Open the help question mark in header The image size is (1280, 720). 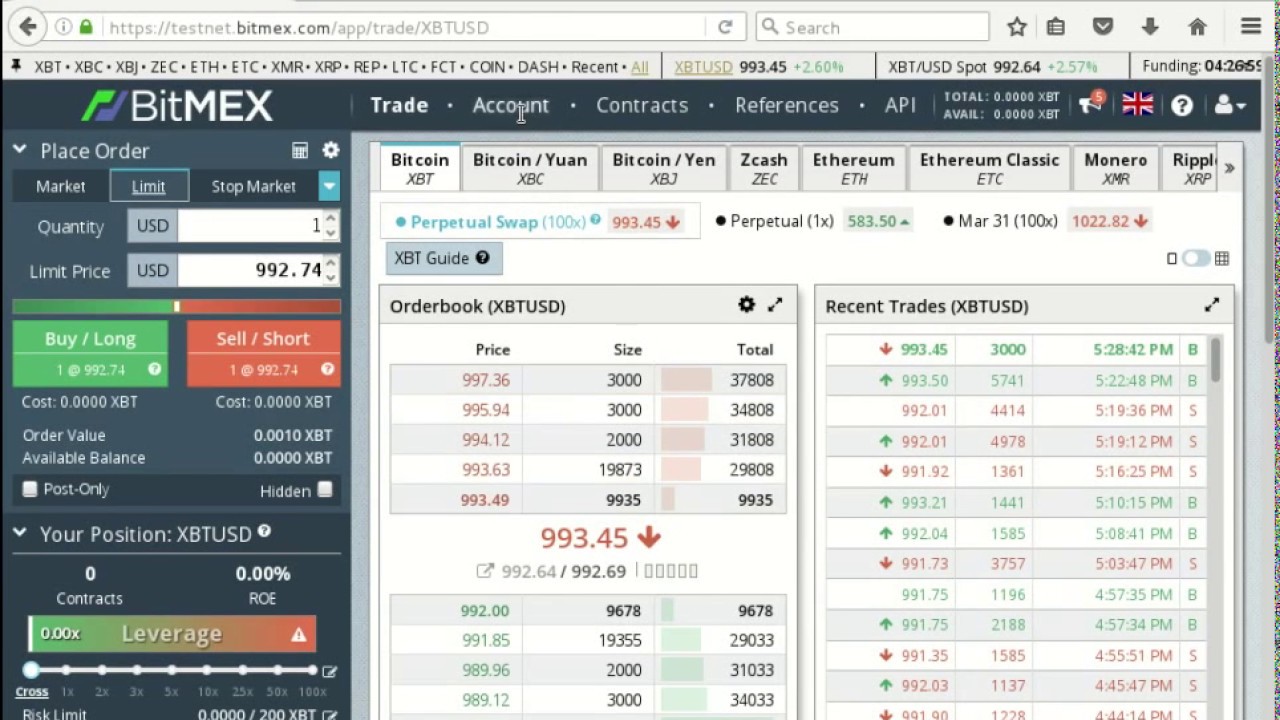tap(1182, 105)
